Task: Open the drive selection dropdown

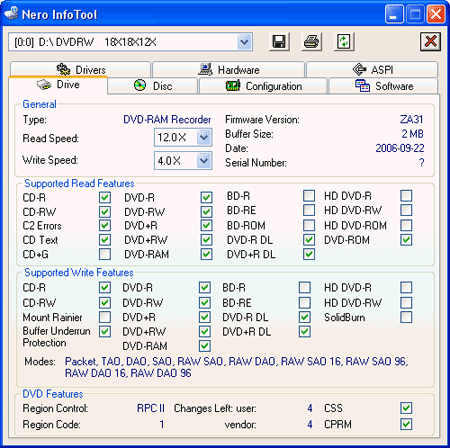Action: coord(244,42)
